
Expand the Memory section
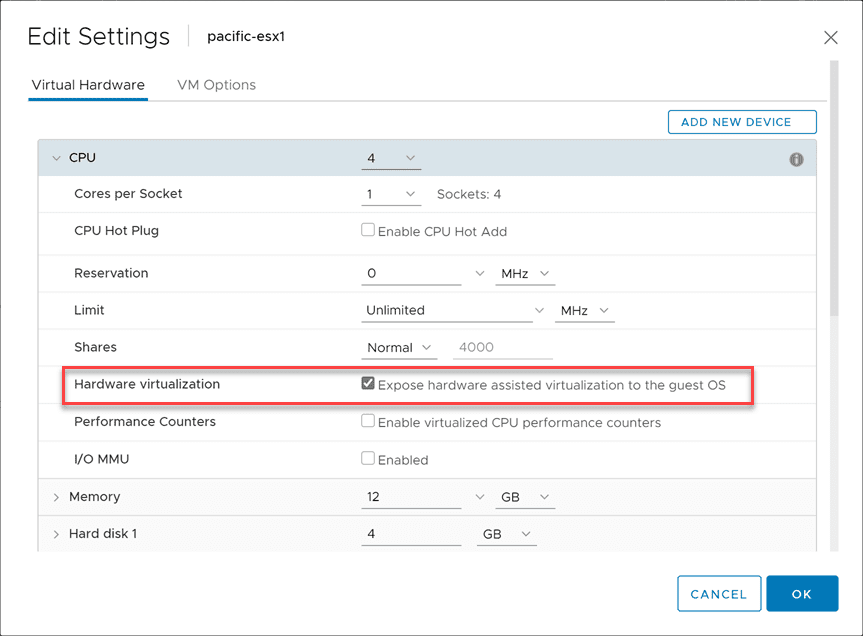click(56, 496)
